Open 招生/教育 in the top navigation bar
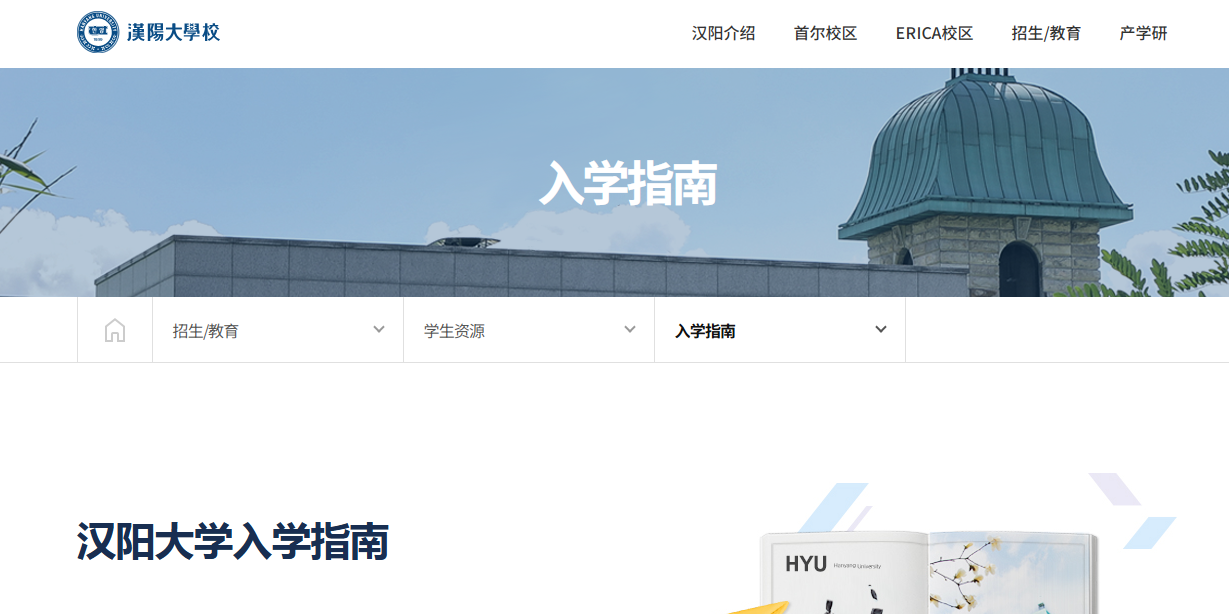 click(1046, 33)
